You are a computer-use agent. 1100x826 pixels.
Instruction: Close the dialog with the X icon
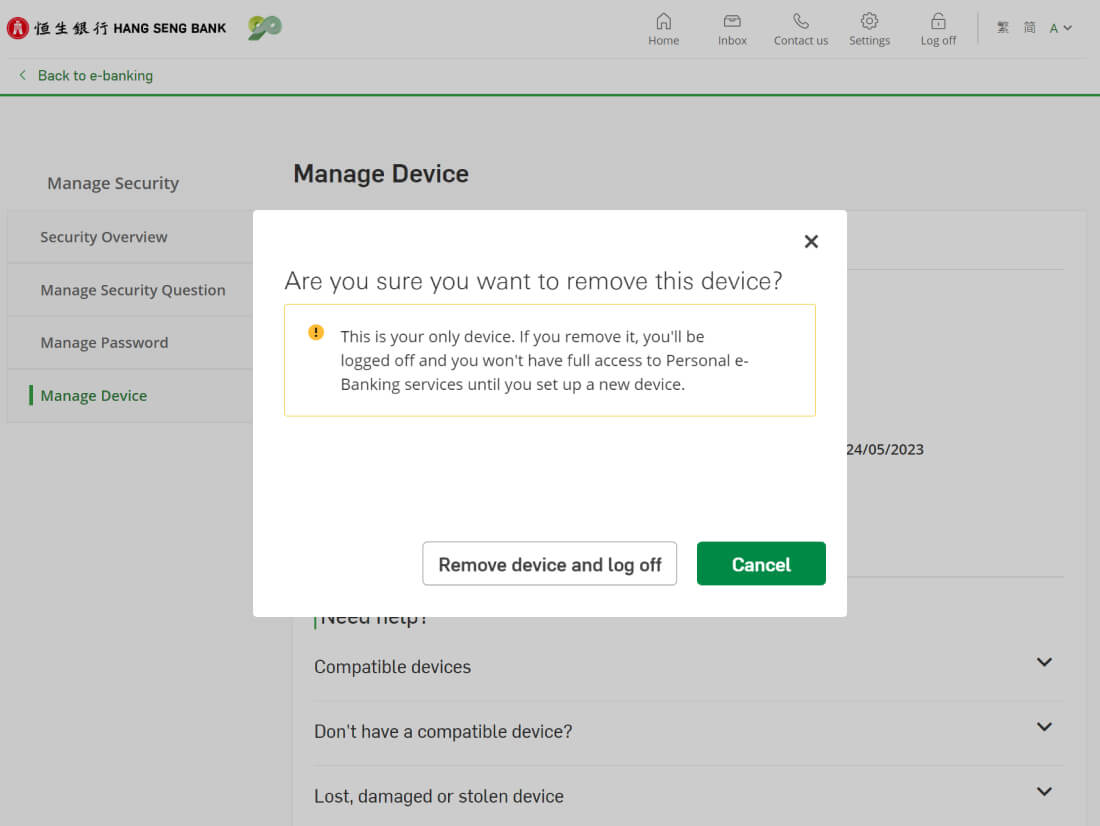click(811, 241)
